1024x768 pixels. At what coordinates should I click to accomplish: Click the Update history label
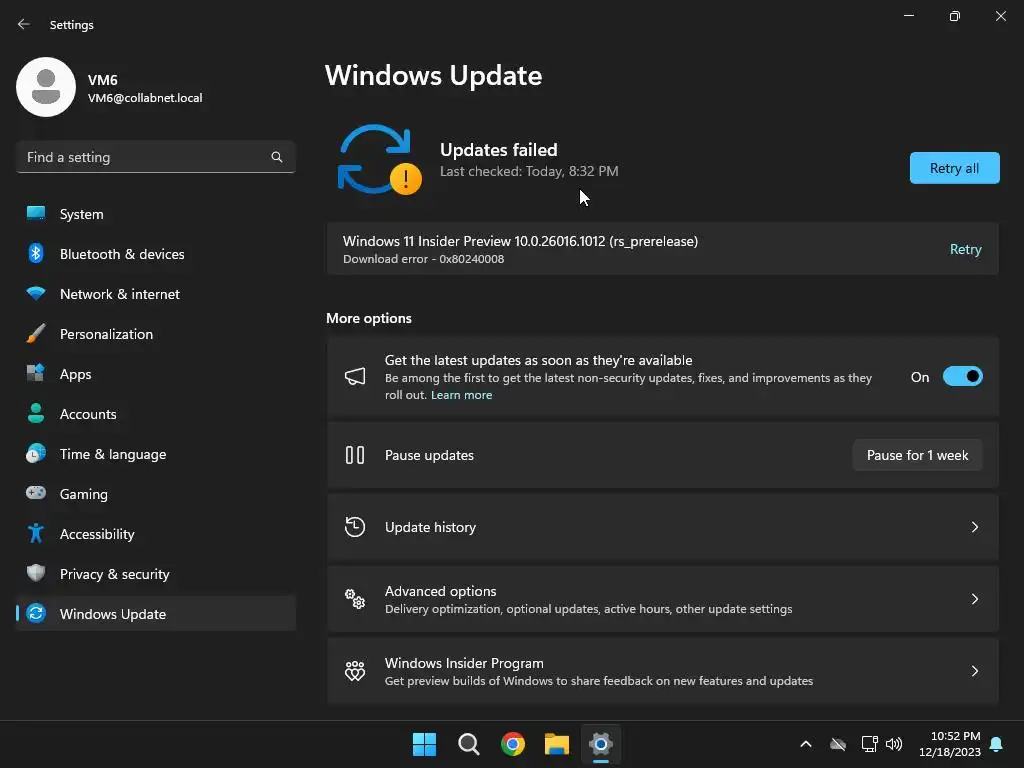point(430,527)
